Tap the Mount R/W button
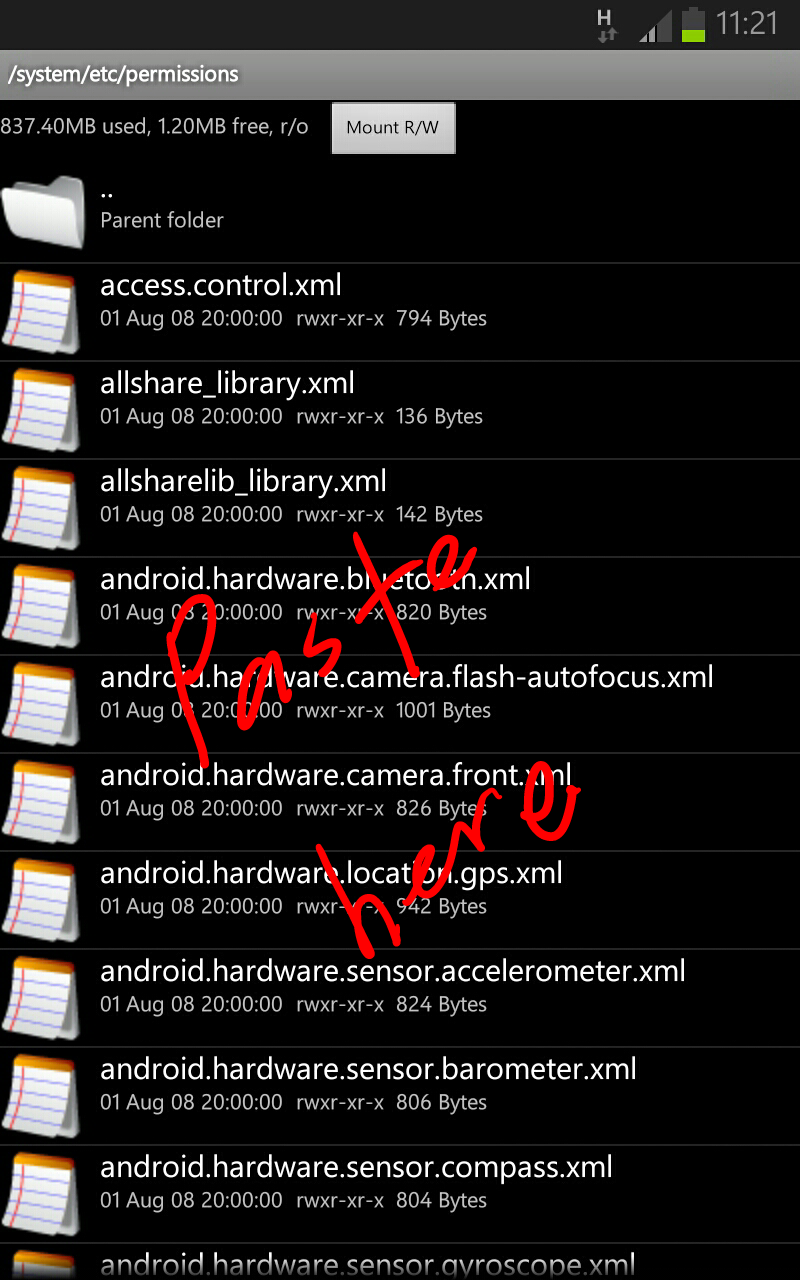 click(393, 128)
